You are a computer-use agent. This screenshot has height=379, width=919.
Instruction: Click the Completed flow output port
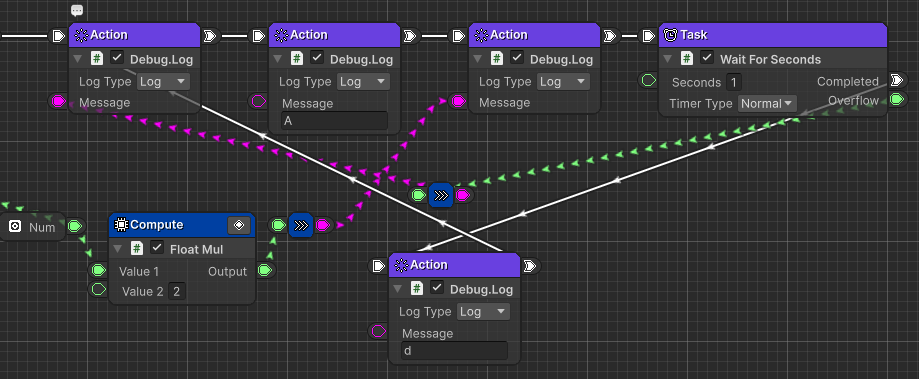896,80
